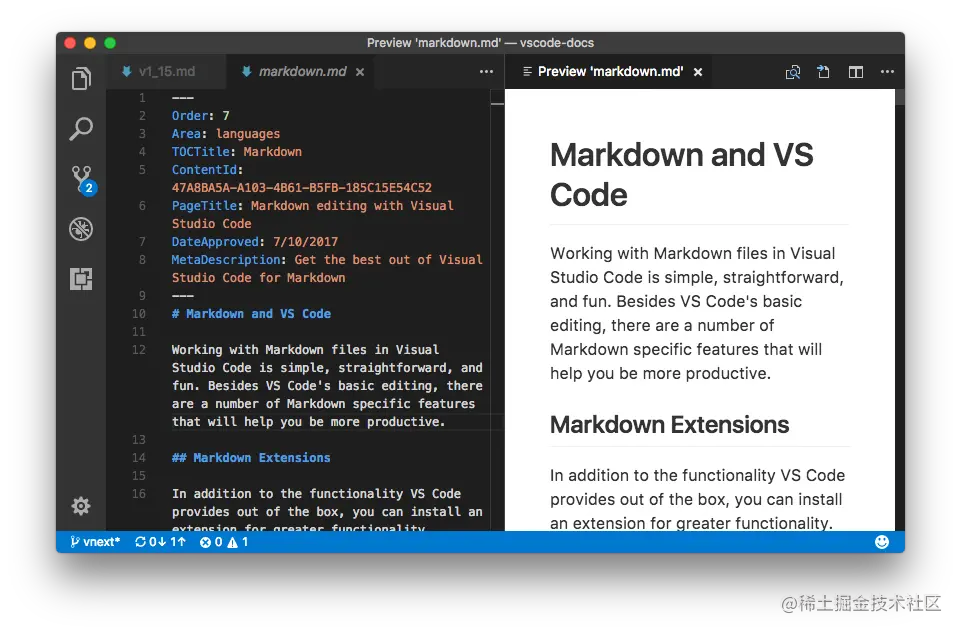The width and height of the screenshot is (961, 633).
Task: Synchronize changes 0 down 1 up
Action: tap(161, 542)
